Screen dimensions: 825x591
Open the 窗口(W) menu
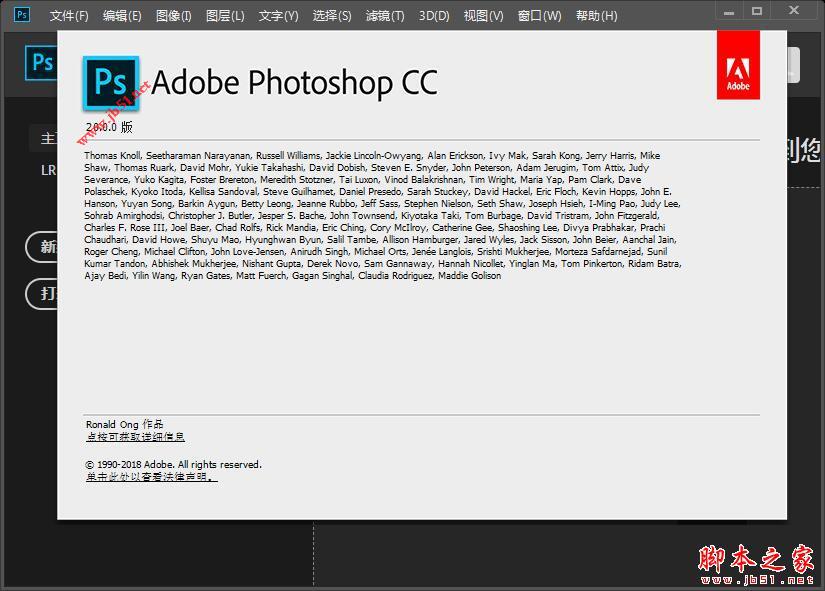[x=539, y=16]
